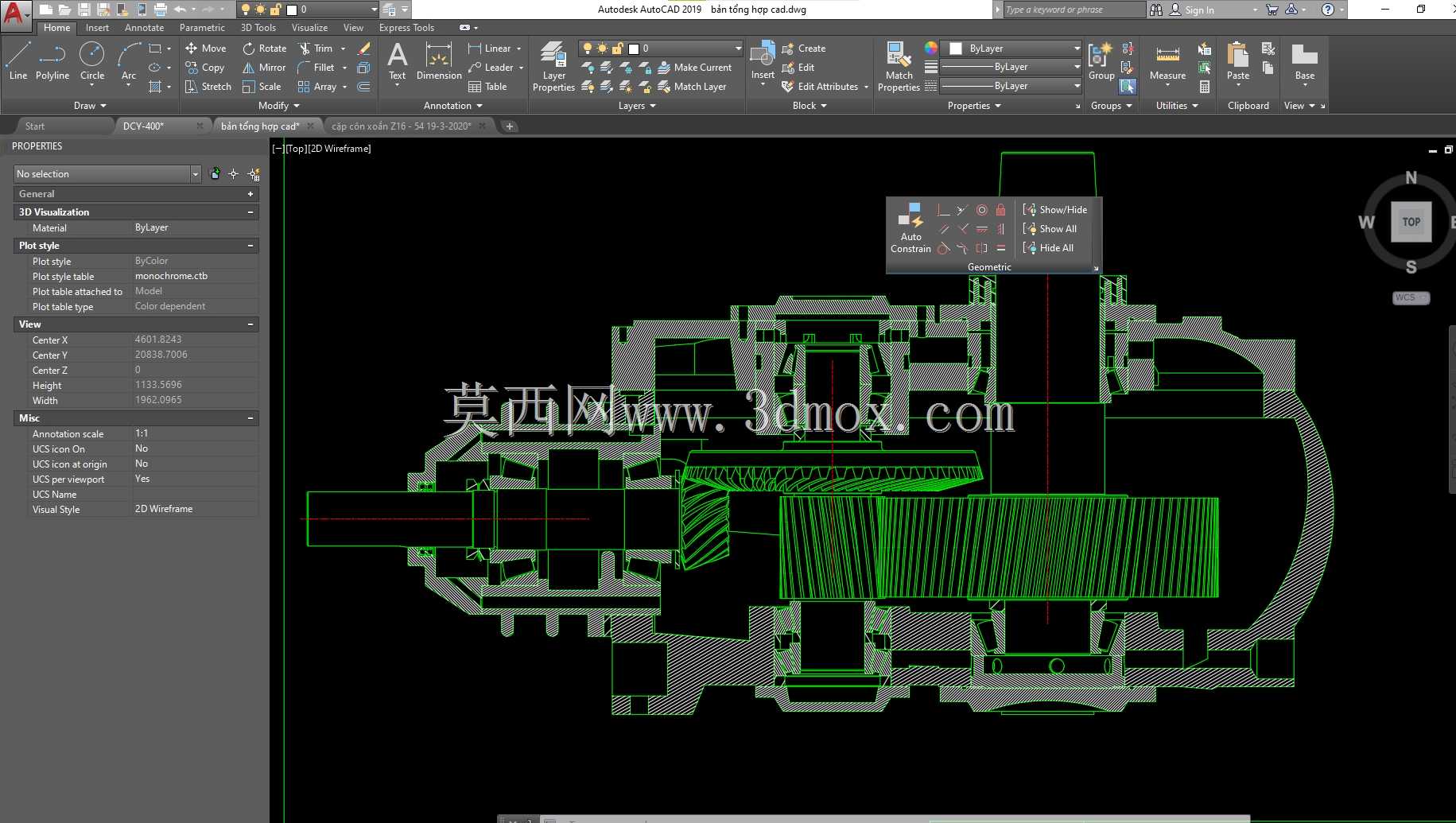Click the Erase icon in Modify panel
This screenshot has height=823, width=1456.
[364, 49]
